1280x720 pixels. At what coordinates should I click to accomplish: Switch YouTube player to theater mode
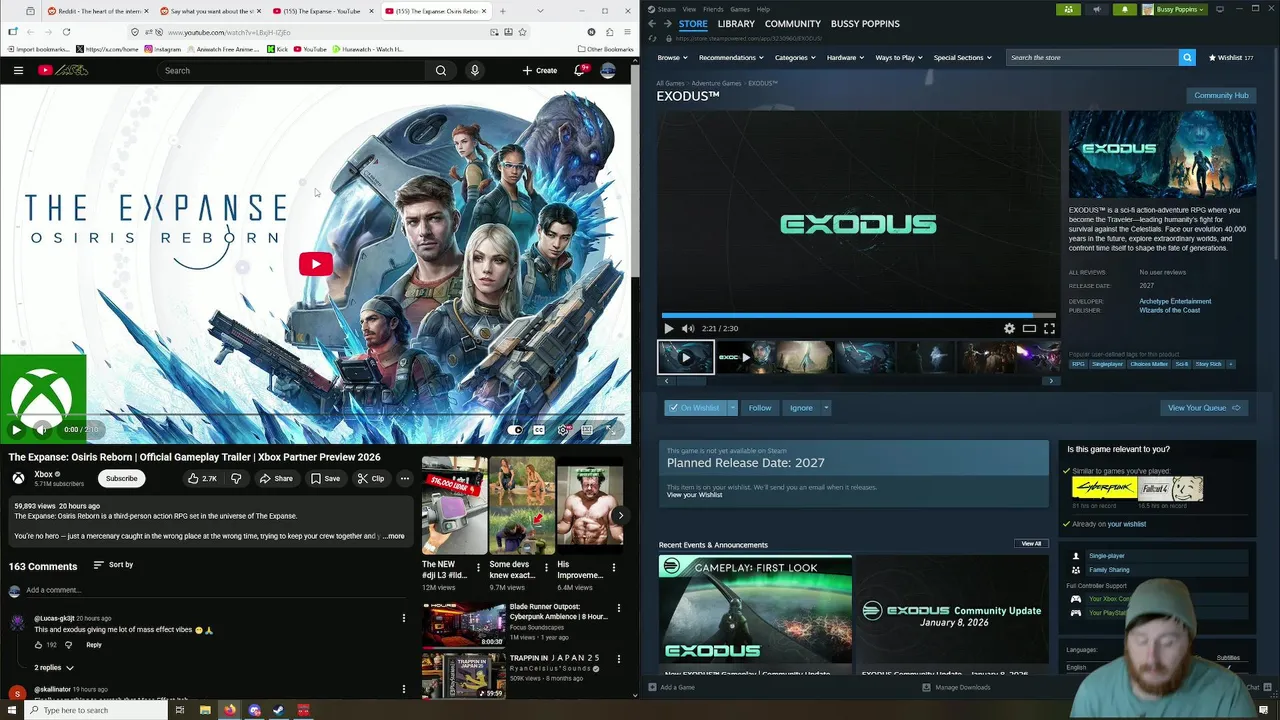tap(587, 430)
